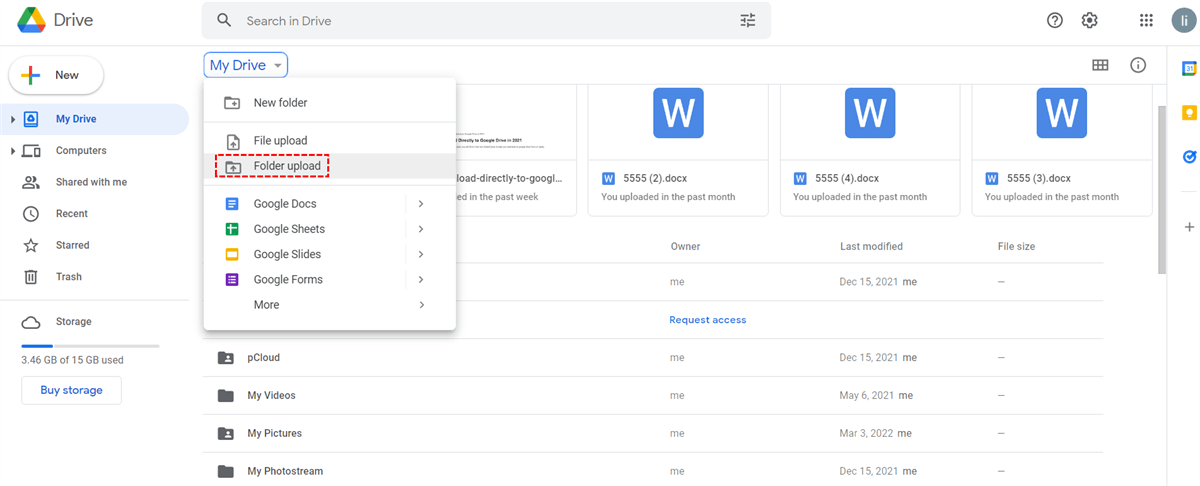Expand the Google Docs submenu arrow
The height and width of the screenshot is (486, 1200).
tap(421, 204)
